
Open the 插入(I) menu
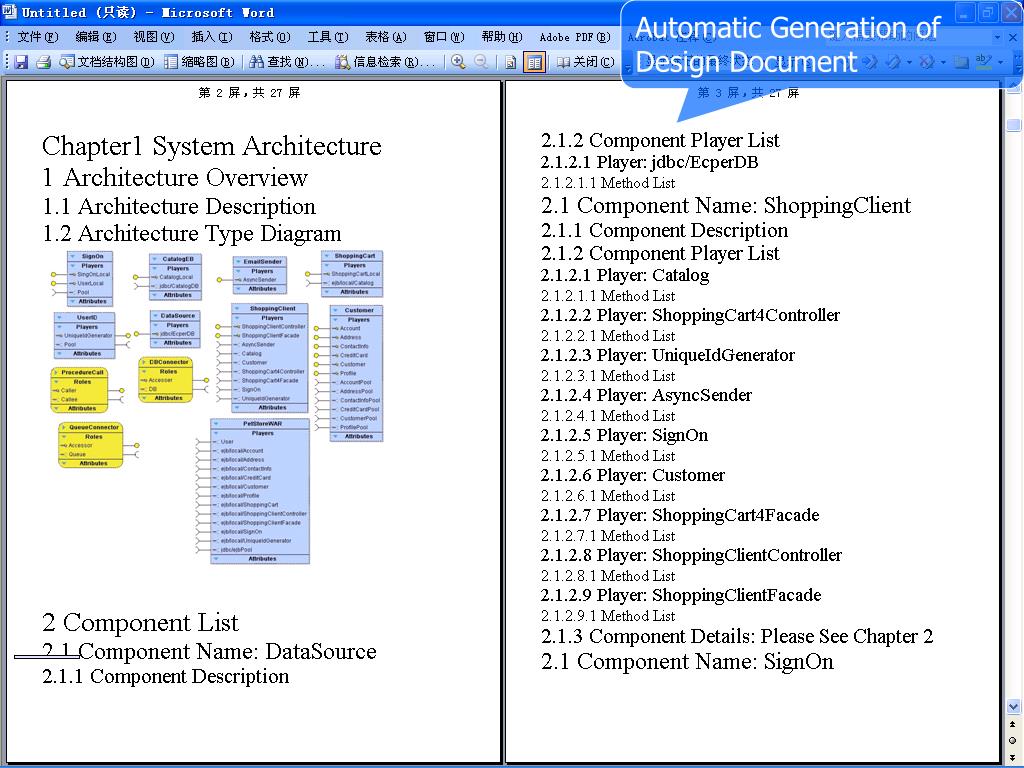click(x=212, y=37)
